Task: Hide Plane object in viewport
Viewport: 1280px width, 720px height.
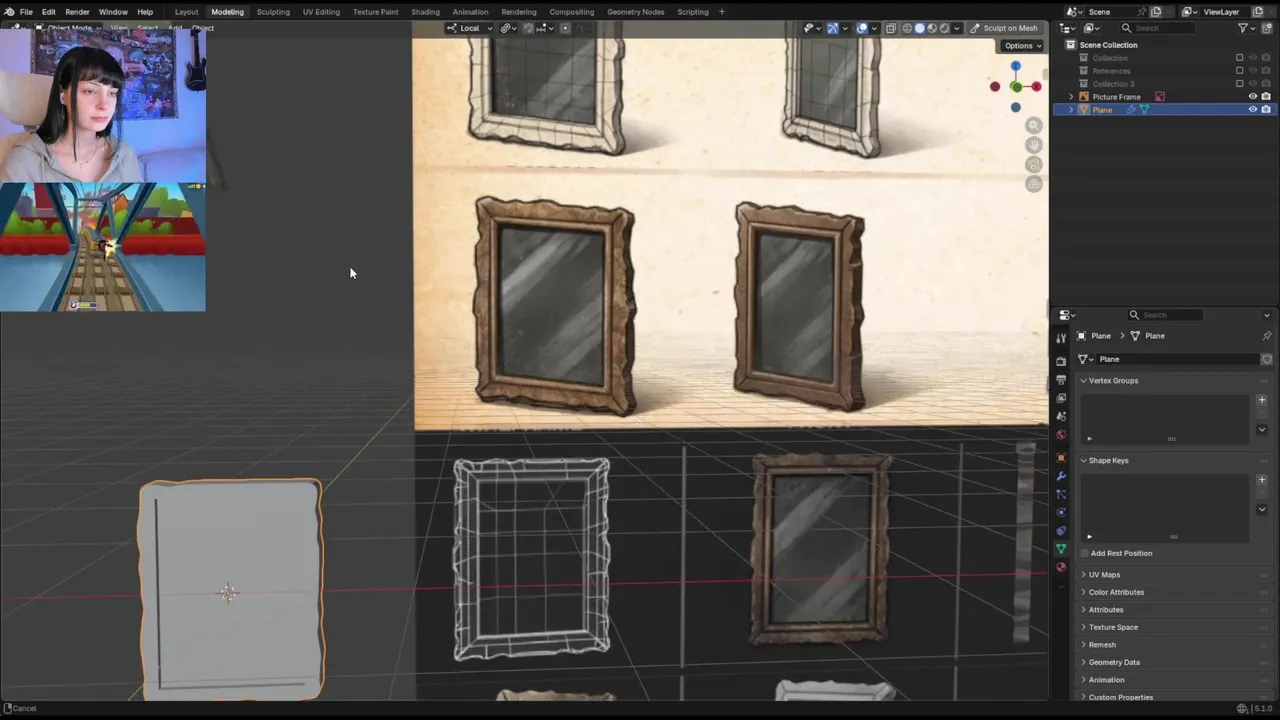Action: (x=1253, y=109)
